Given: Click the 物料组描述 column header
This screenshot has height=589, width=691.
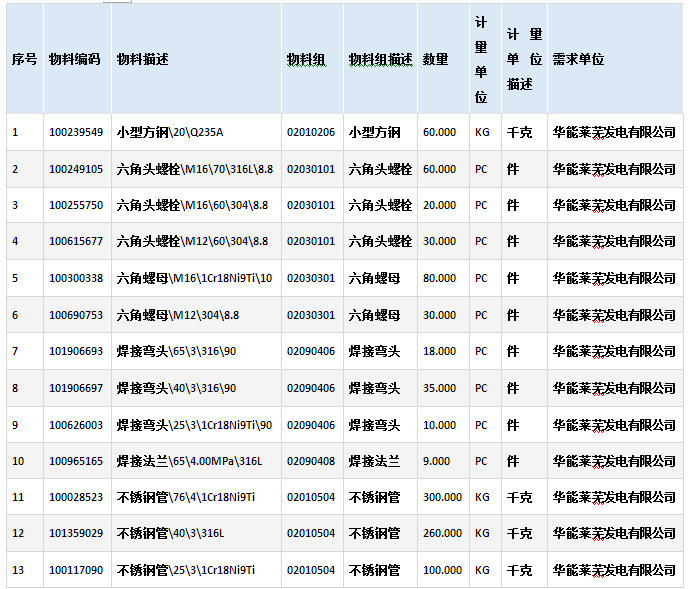Looking at the screenshot, I should point(380,59).
